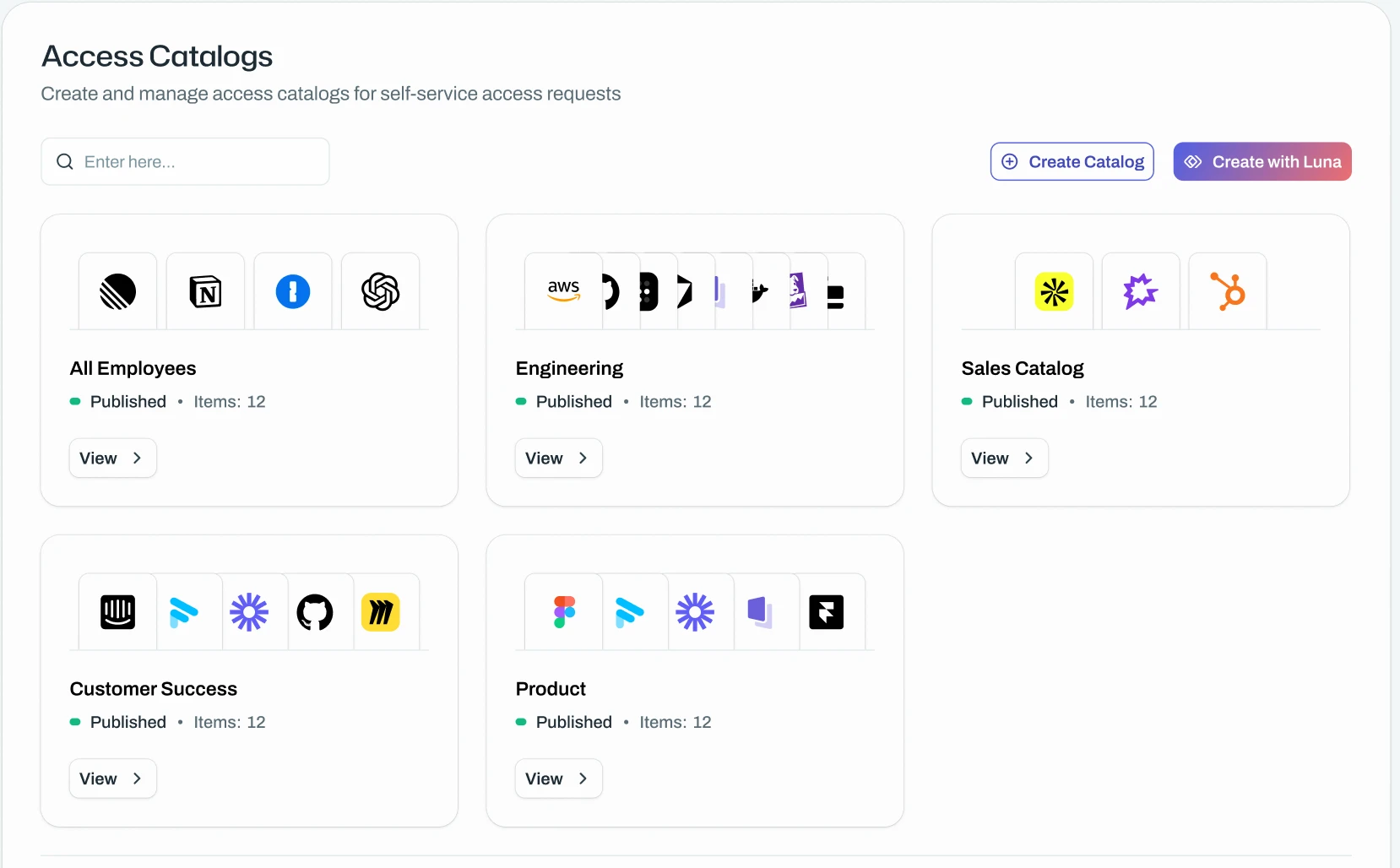The image size is (1400, 868).
Task: Click the Create with Luna button
Action: (1262, 161)
